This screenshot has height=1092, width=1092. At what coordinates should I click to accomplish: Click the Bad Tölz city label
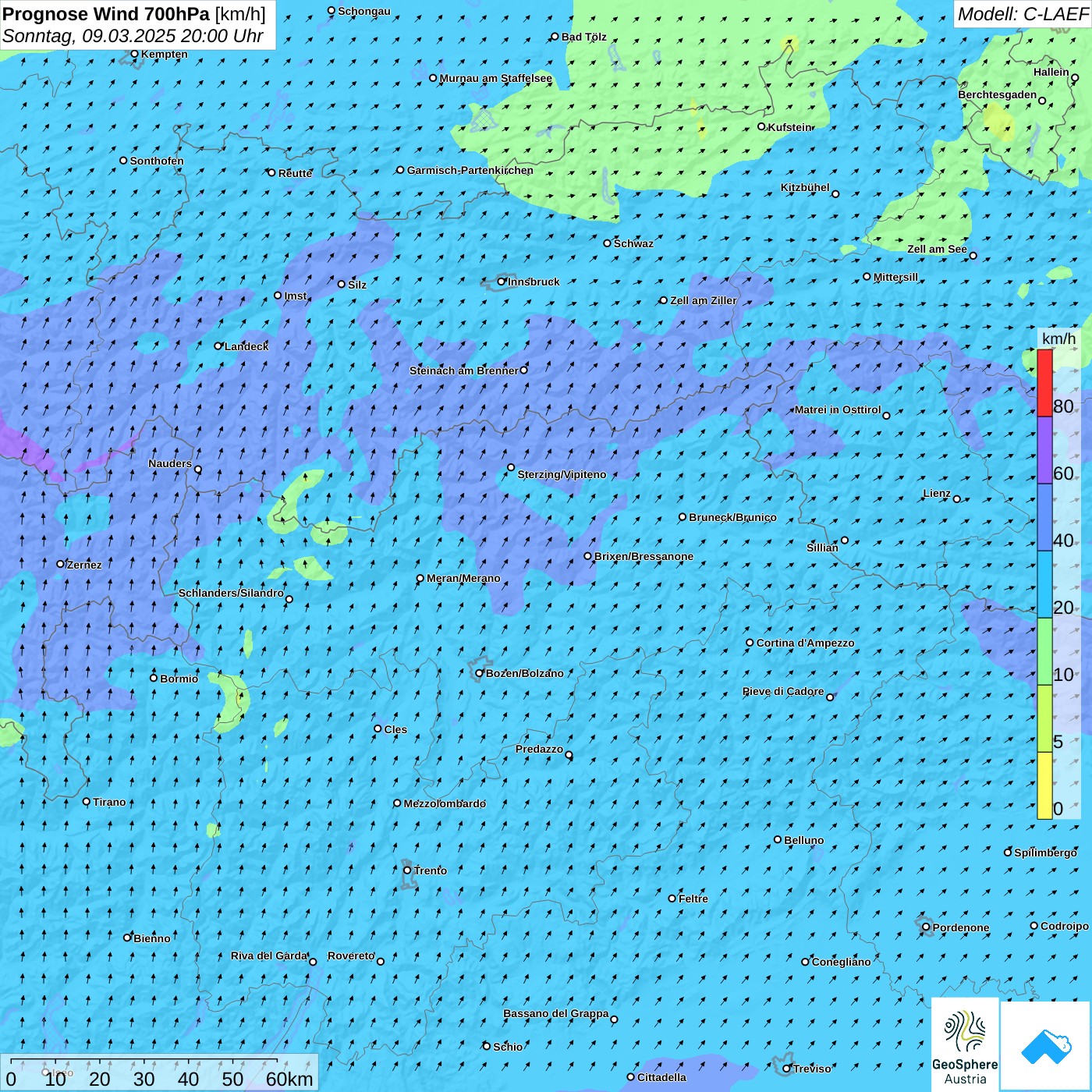[x=583, y=37]
